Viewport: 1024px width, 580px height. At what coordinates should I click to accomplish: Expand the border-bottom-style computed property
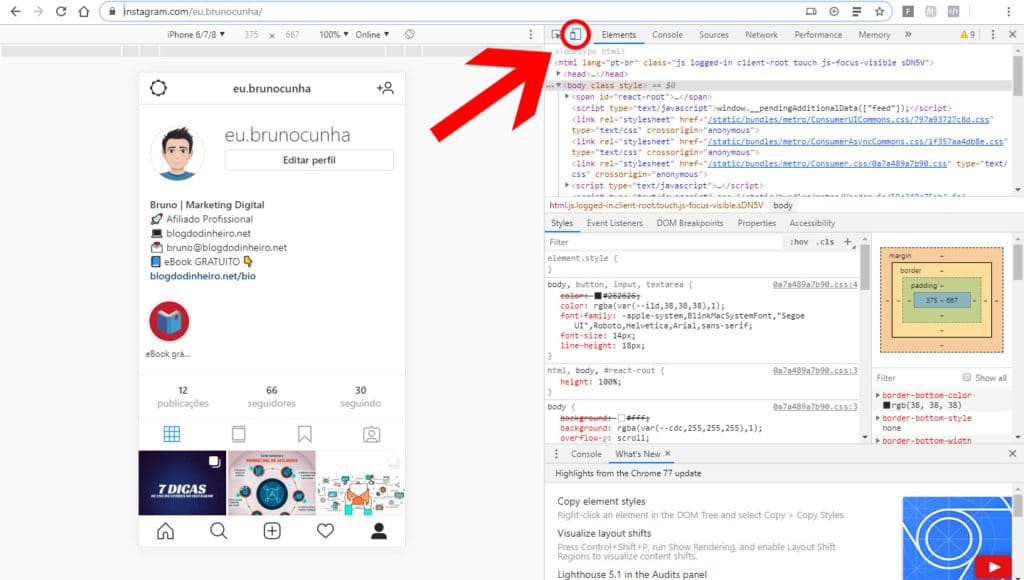click(878, 418)
